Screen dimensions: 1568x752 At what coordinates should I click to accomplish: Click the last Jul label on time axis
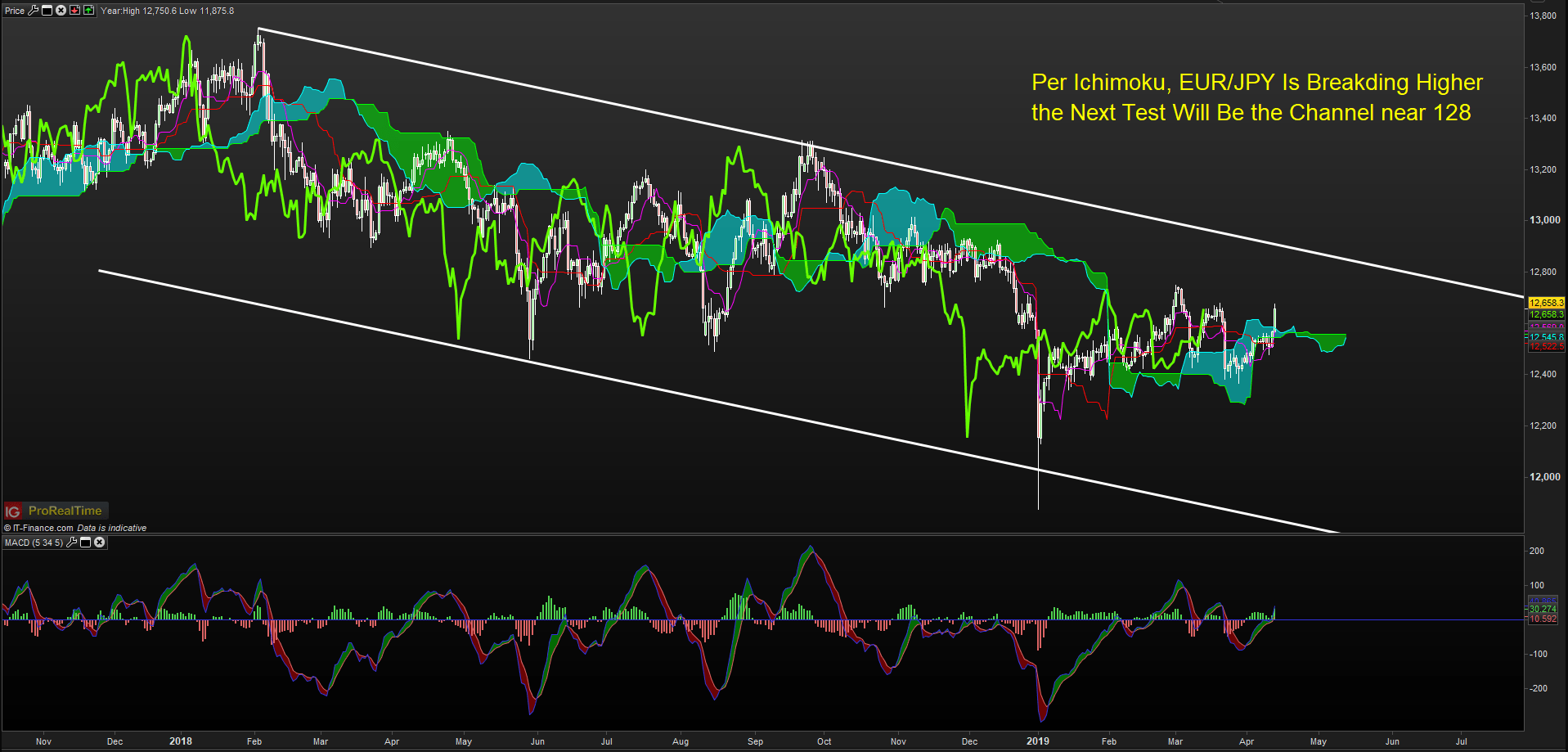[1462, 741]
